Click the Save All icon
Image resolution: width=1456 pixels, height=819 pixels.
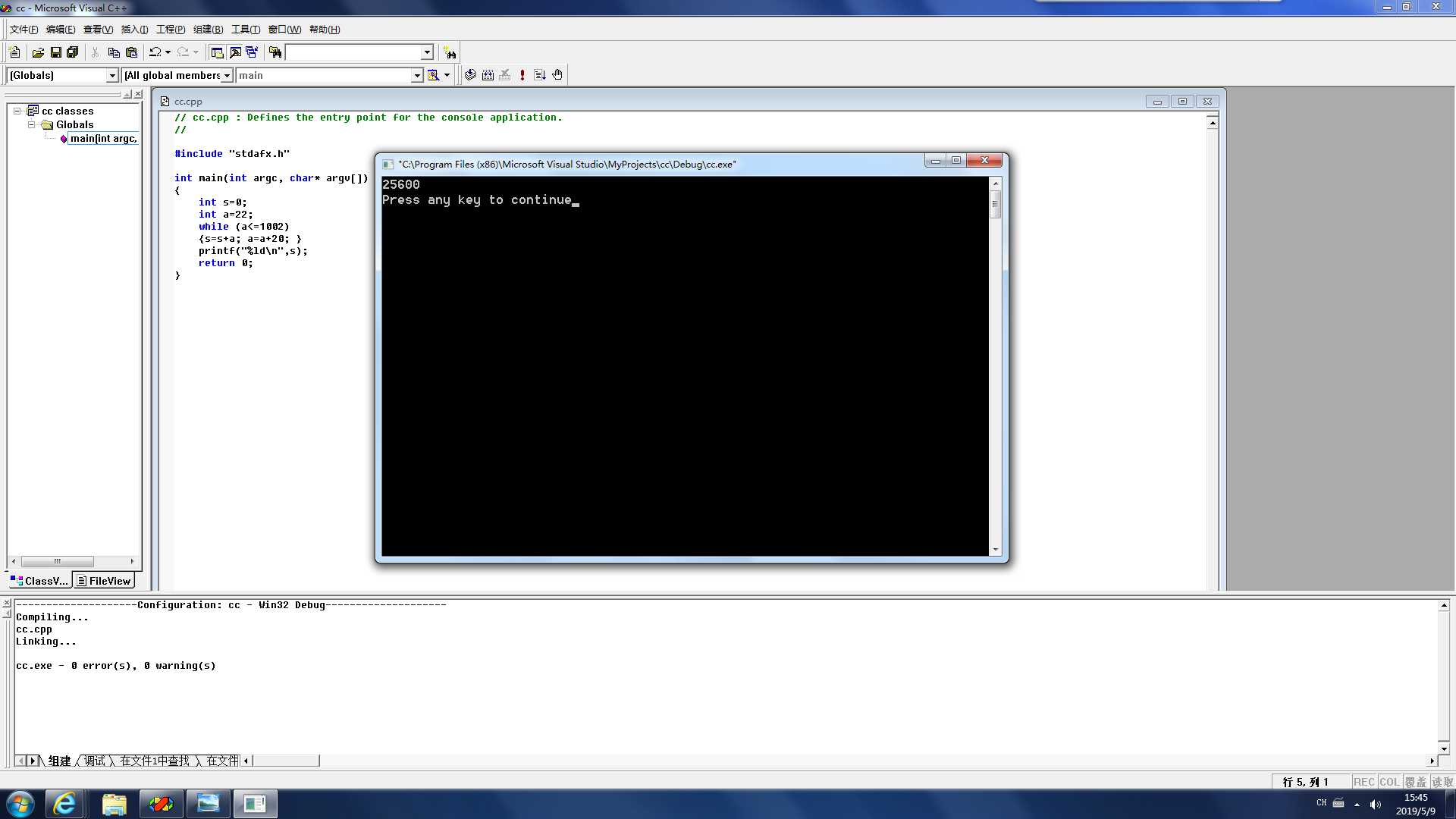[73, 52]
